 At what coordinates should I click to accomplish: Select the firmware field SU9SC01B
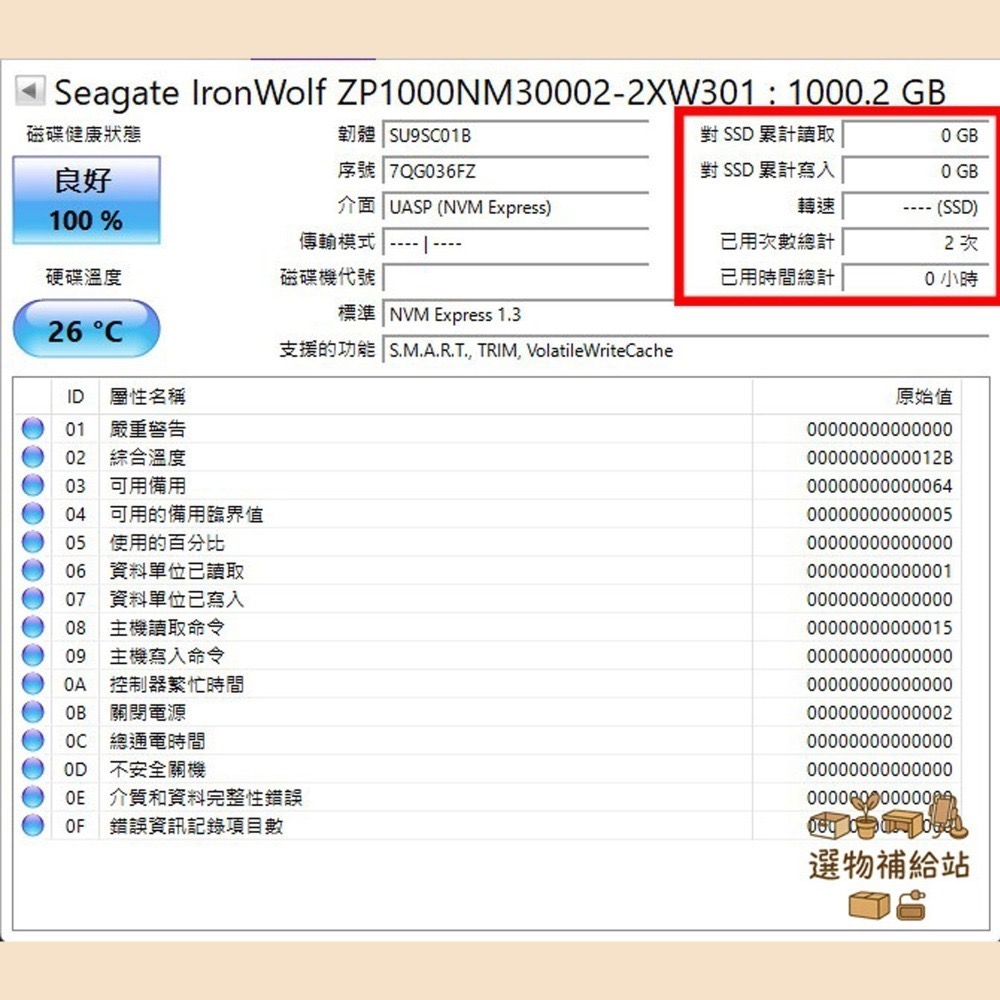click(515, 135)
